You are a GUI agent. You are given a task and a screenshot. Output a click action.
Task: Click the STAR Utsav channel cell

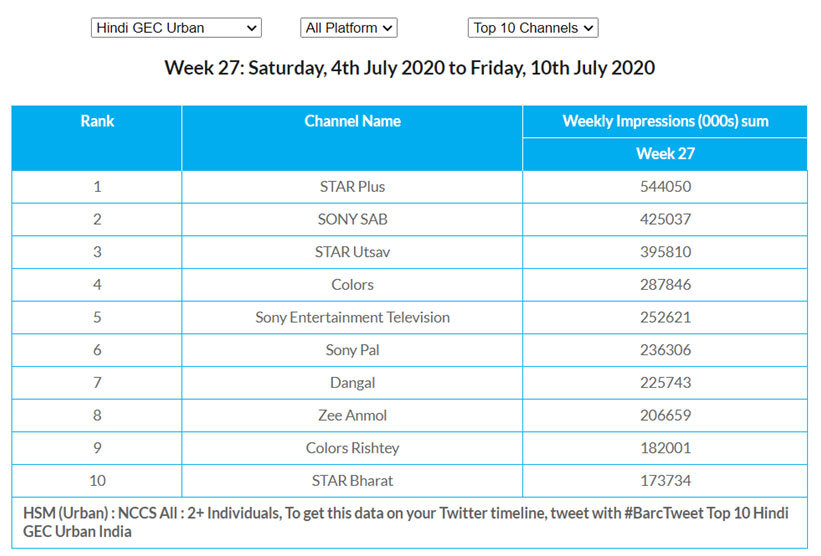[x=352, y=252]
